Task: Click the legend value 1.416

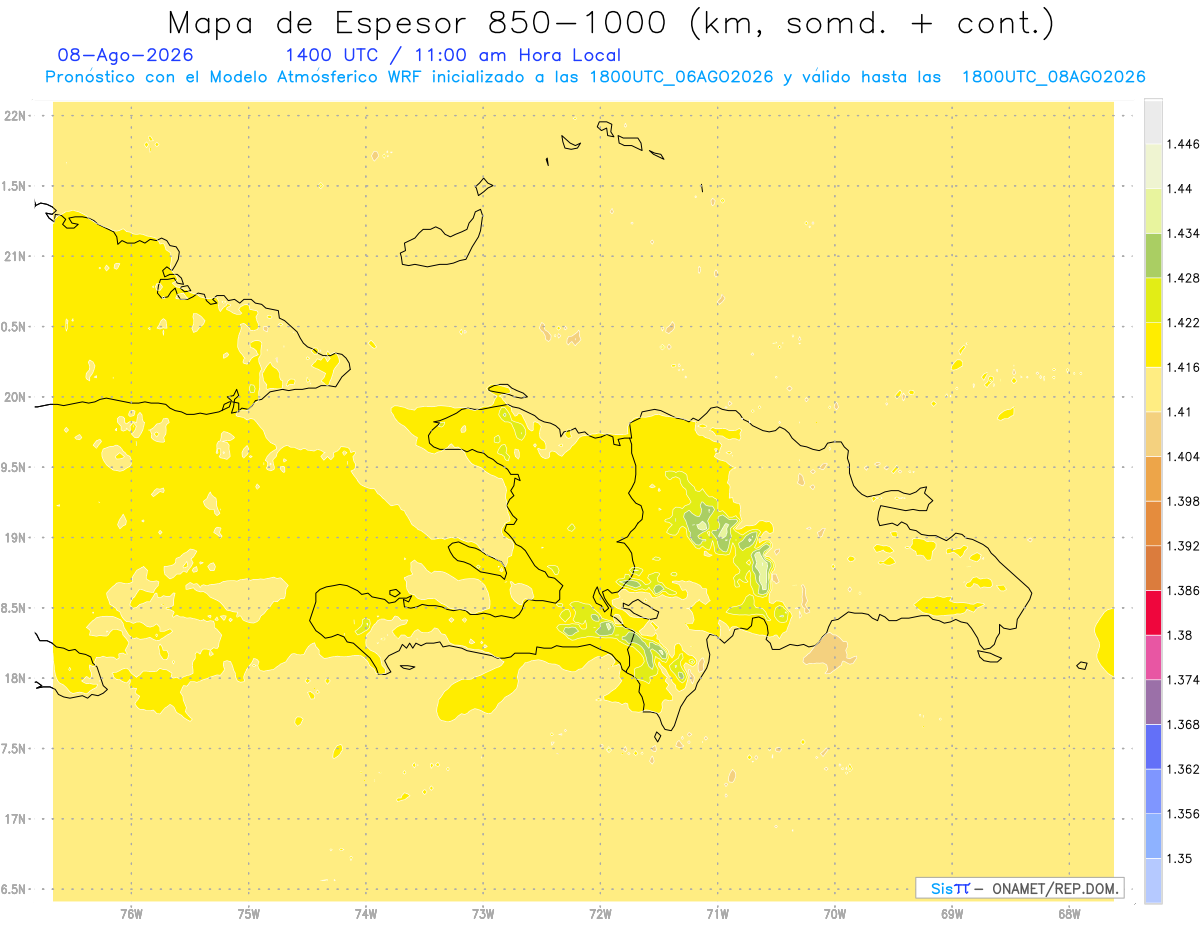Action: click(1183, 367)
